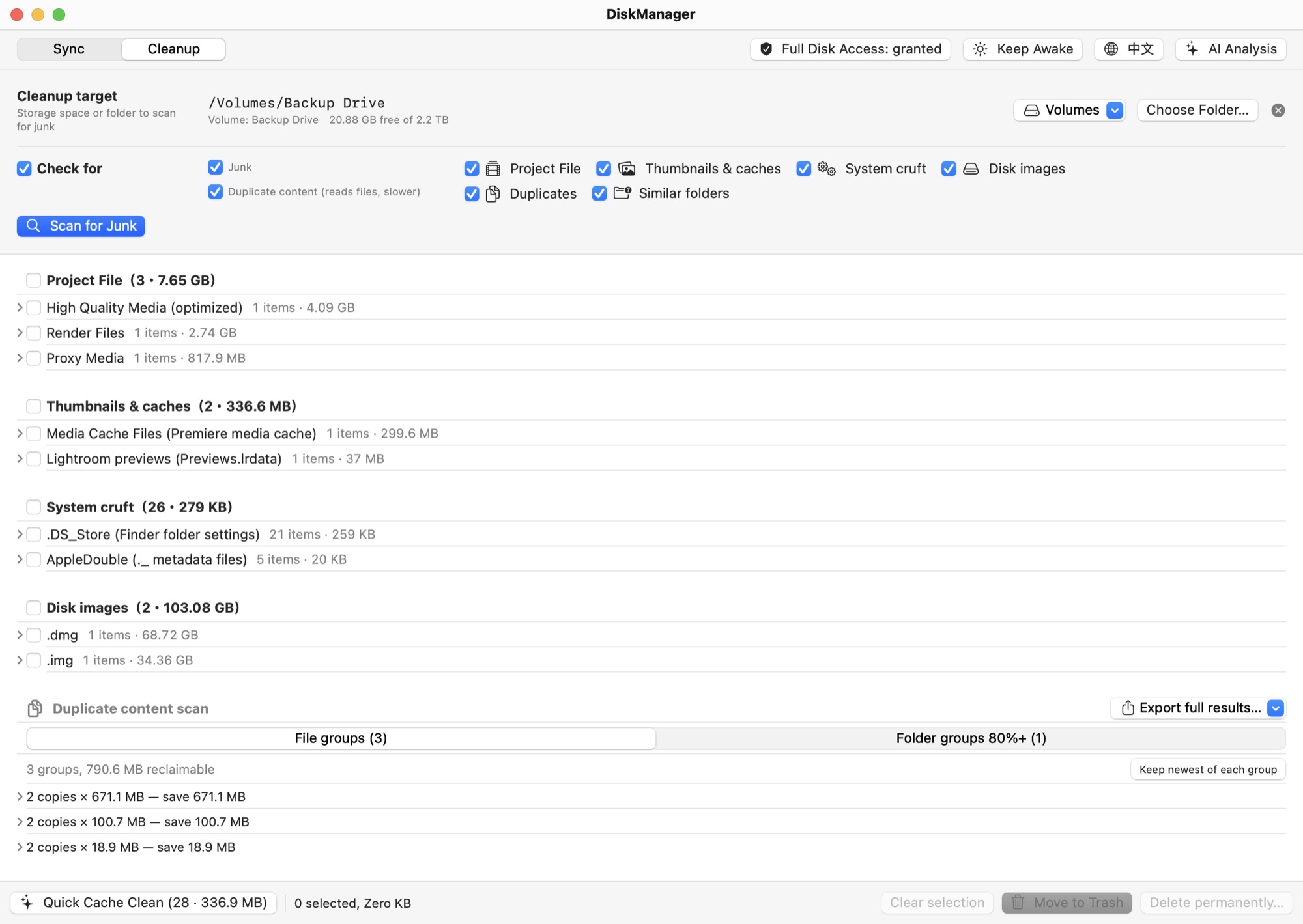This screenshot has width=1303, height=924.
Task: Start the Scan for Junk
Action: 81,226
